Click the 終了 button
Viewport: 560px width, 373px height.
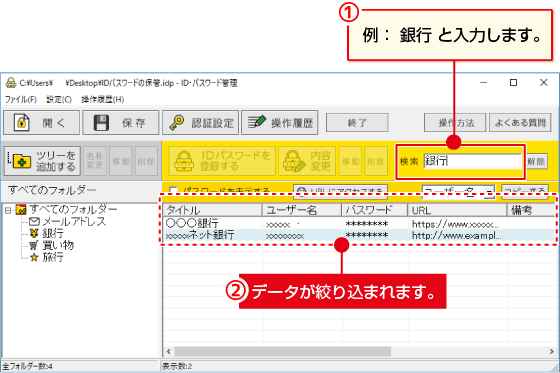(357, 123)
